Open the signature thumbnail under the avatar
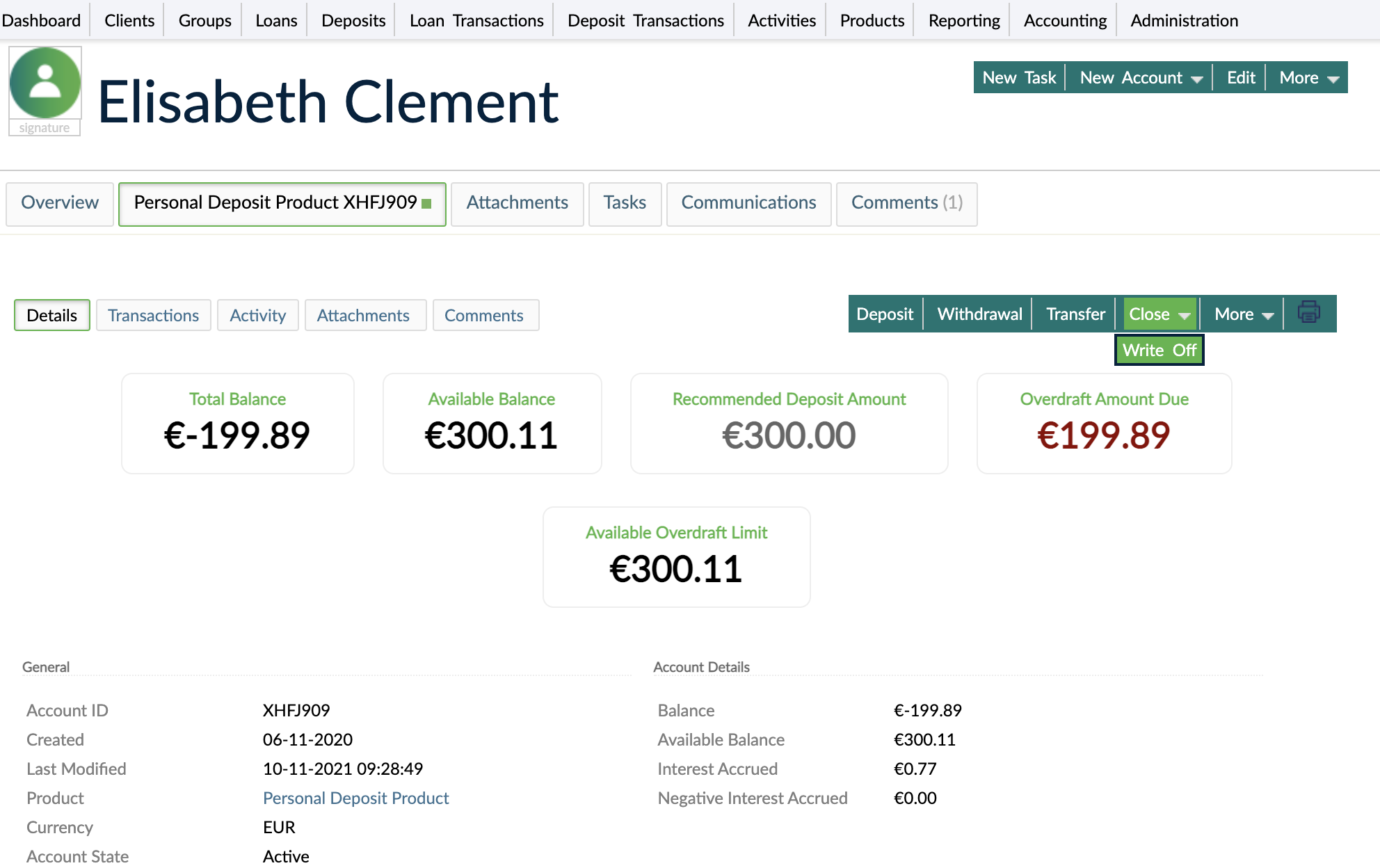This screenshot has height=868, width=1380. point(45,127)
